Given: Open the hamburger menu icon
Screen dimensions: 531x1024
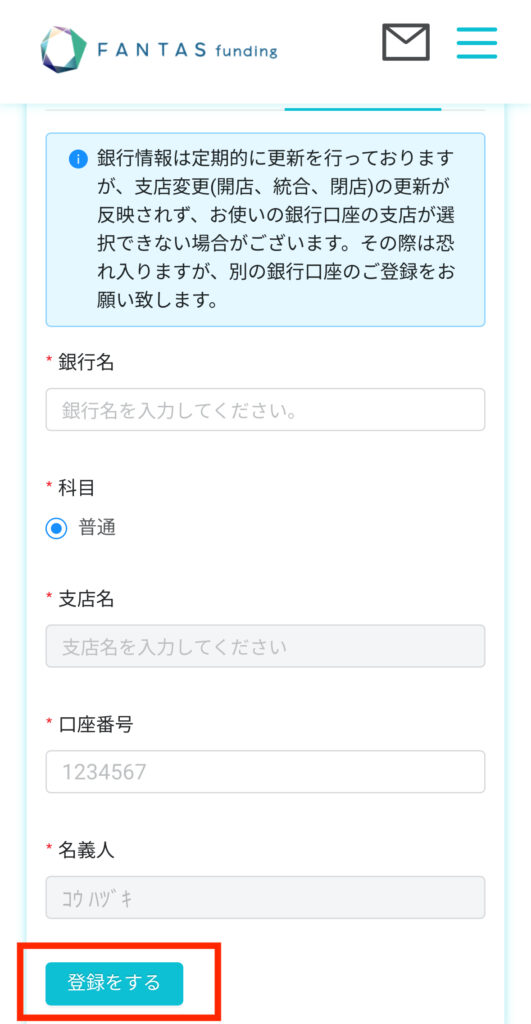Looking at the screenshot, I should tap(477, 42).
